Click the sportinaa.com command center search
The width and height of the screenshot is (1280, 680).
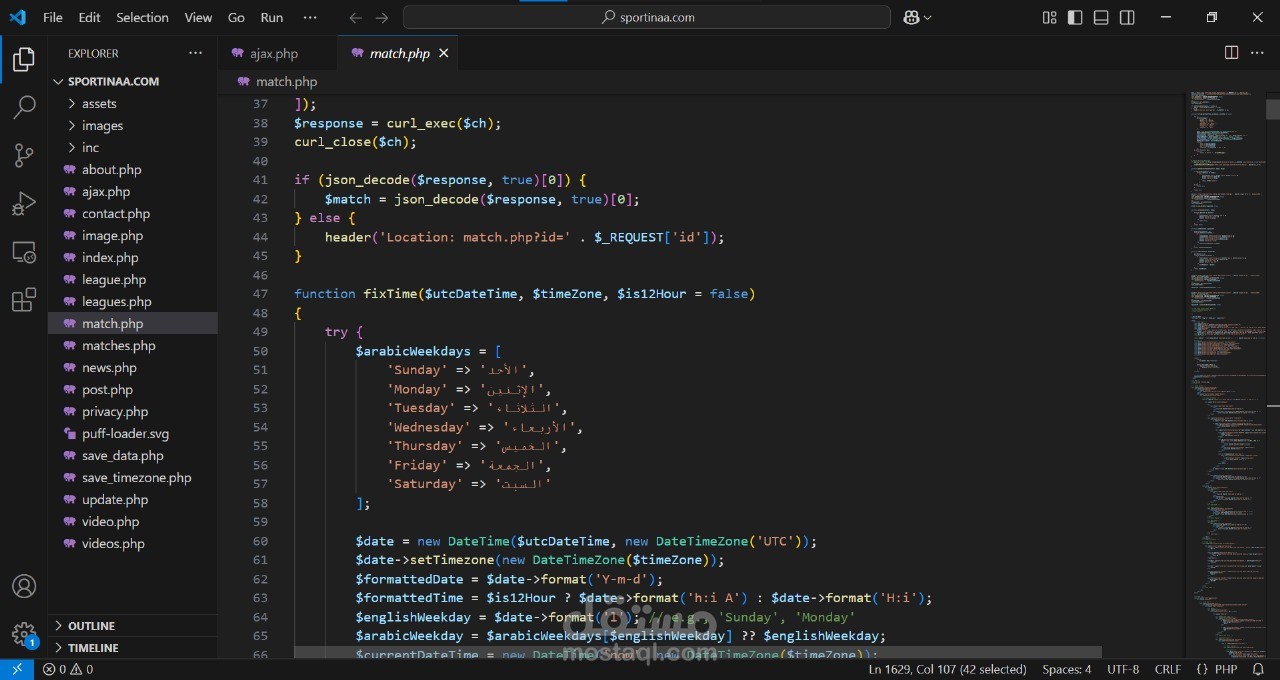tap(647, 17)
